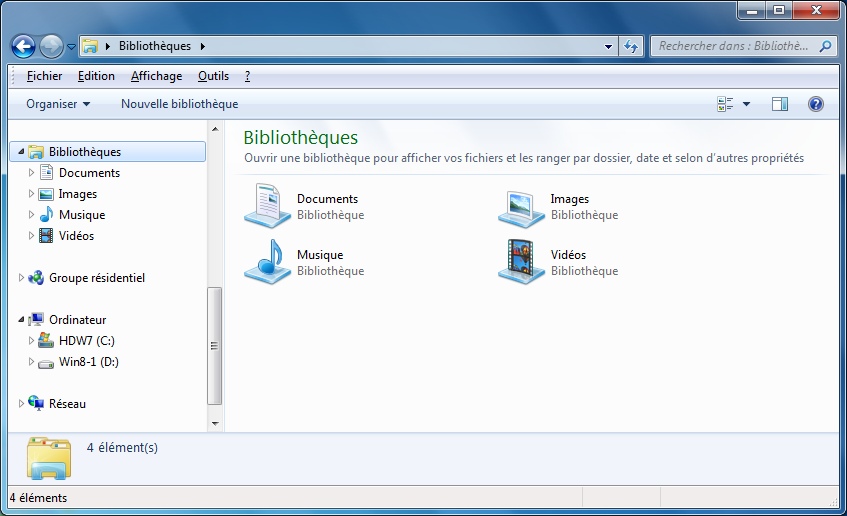Expand the Documents tree node

pos(31,172)
